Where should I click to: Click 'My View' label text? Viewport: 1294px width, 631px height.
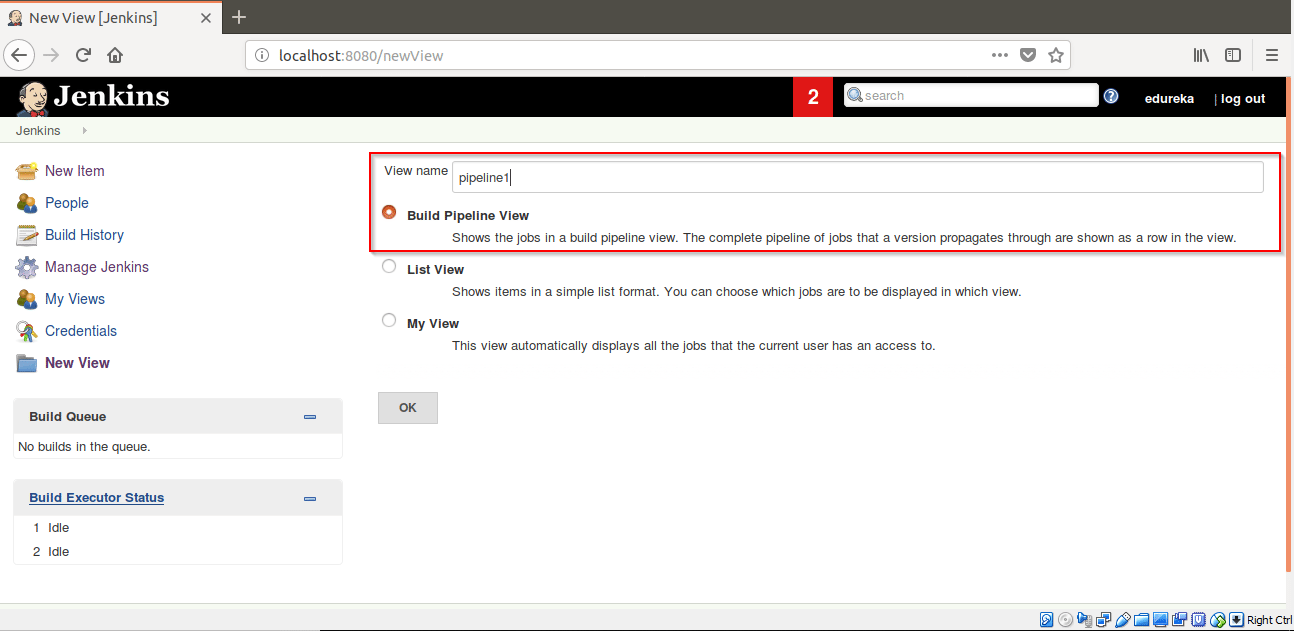coord(433,323)
